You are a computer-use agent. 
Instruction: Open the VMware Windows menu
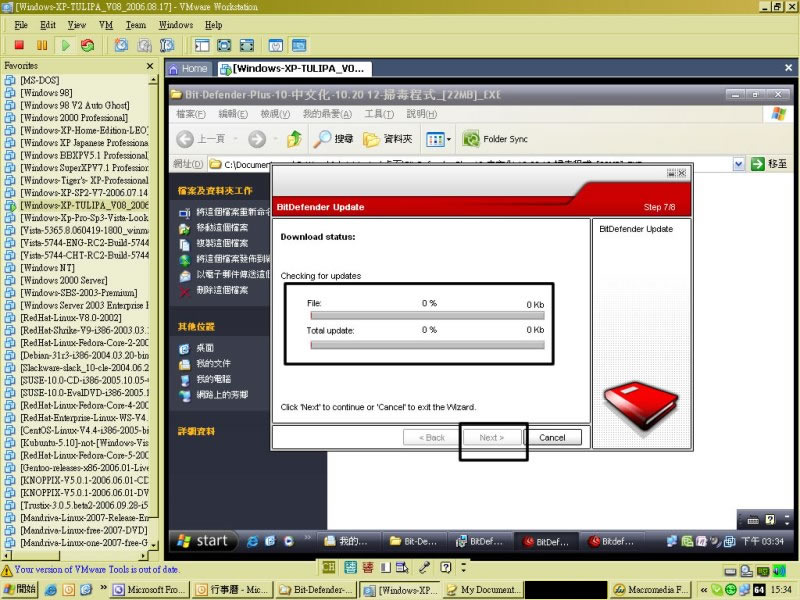point(176,25)
